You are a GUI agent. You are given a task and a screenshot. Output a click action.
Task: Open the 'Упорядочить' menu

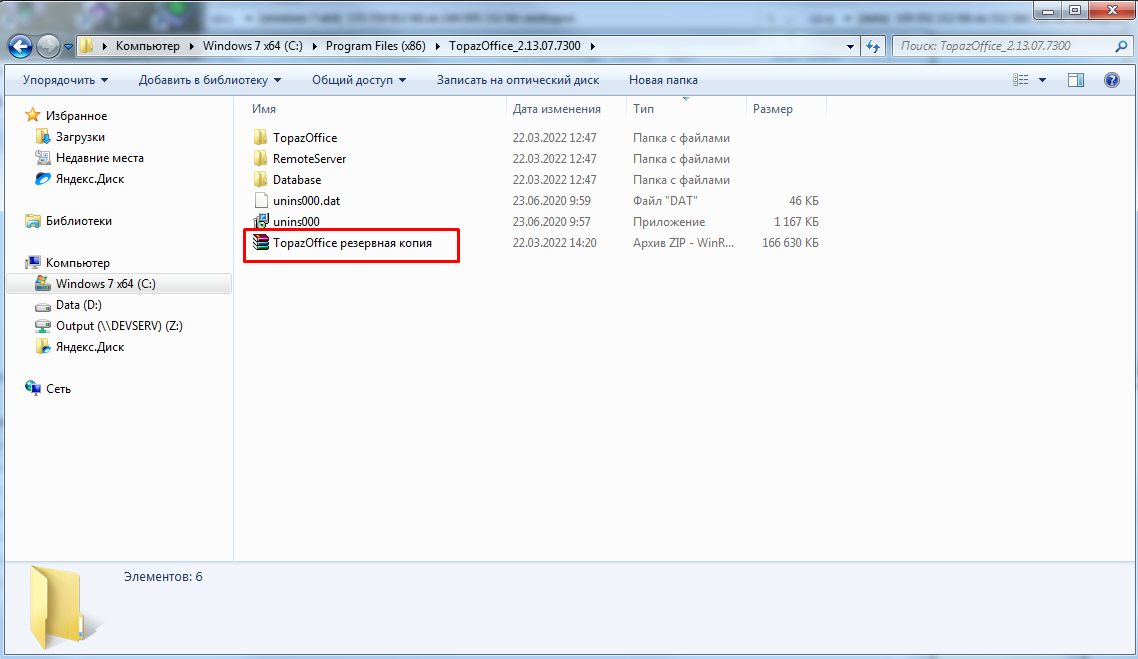click(65, 80)
